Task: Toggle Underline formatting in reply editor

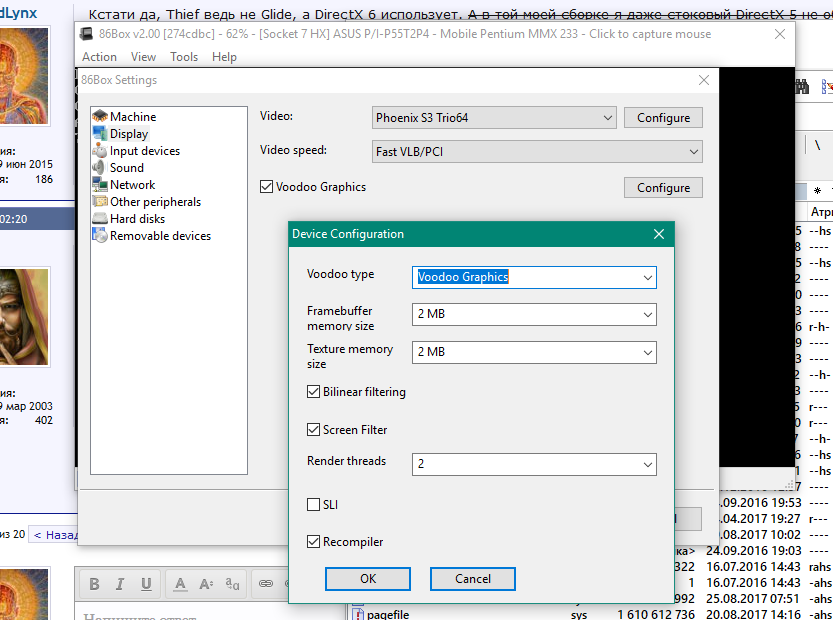Action: coord(146,584)
